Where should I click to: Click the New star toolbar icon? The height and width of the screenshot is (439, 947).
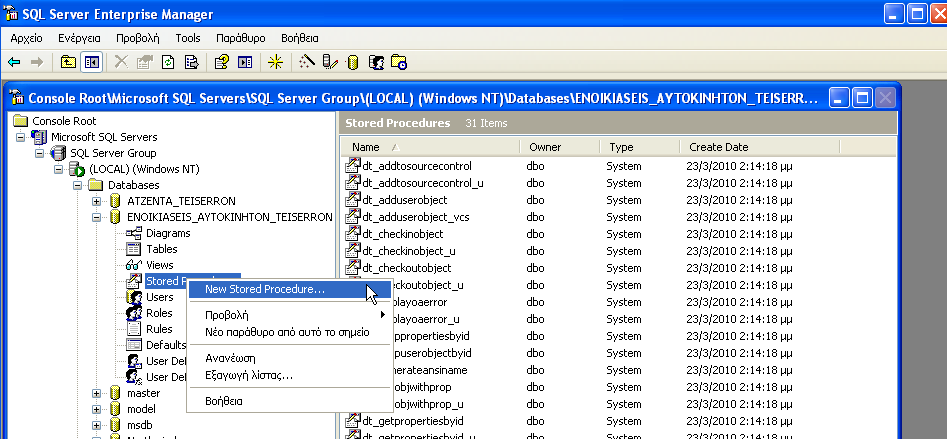(x=275, y=62)
